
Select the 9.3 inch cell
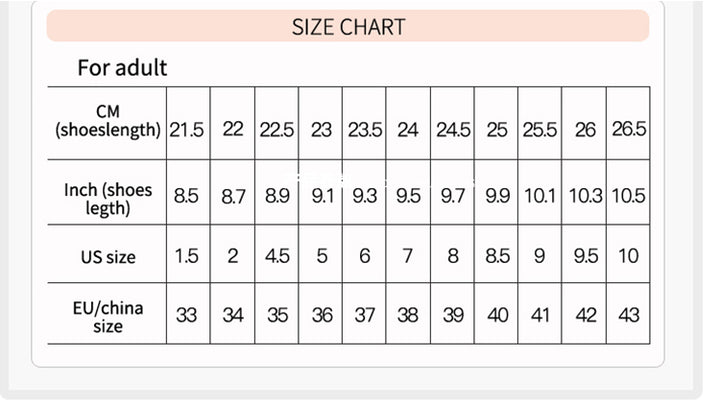point(364,197)
